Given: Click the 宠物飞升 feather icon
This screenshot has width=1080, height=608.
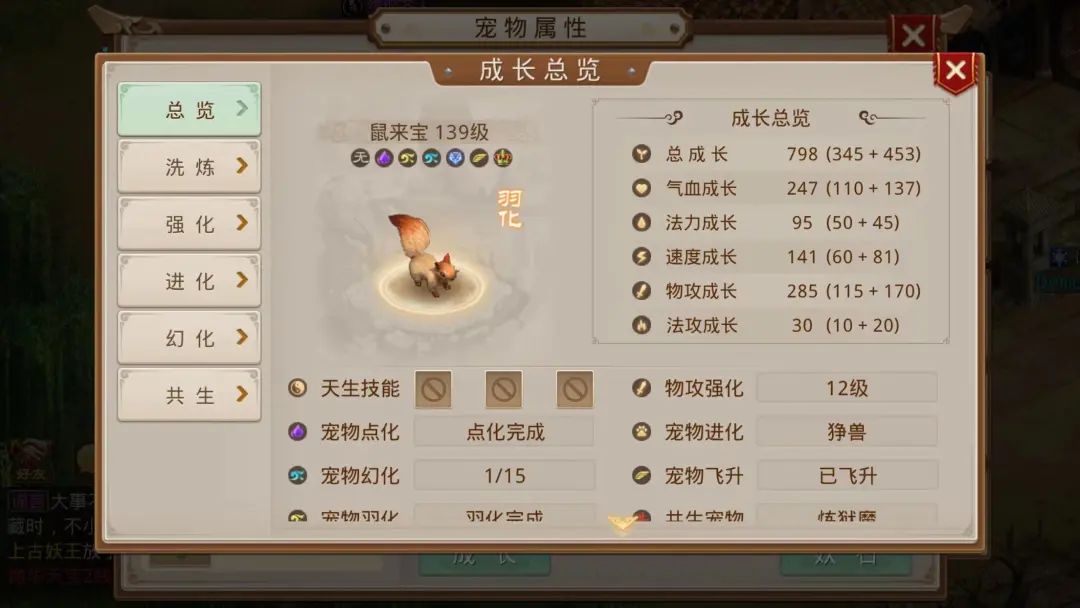Looking at the screenshot, I should [641, 475].
